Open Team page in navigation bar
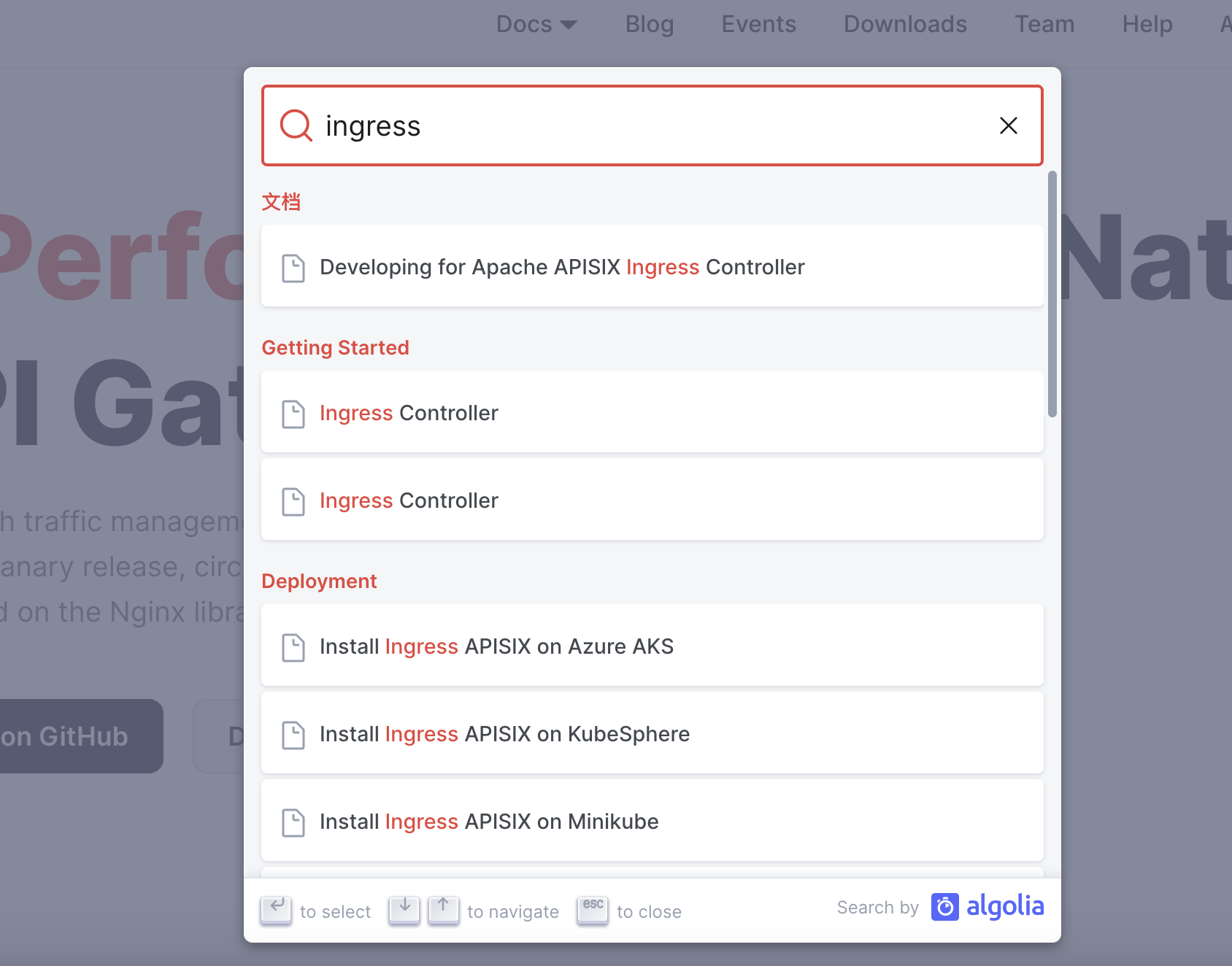1232x966 pixels. [x=1044, y=24]
